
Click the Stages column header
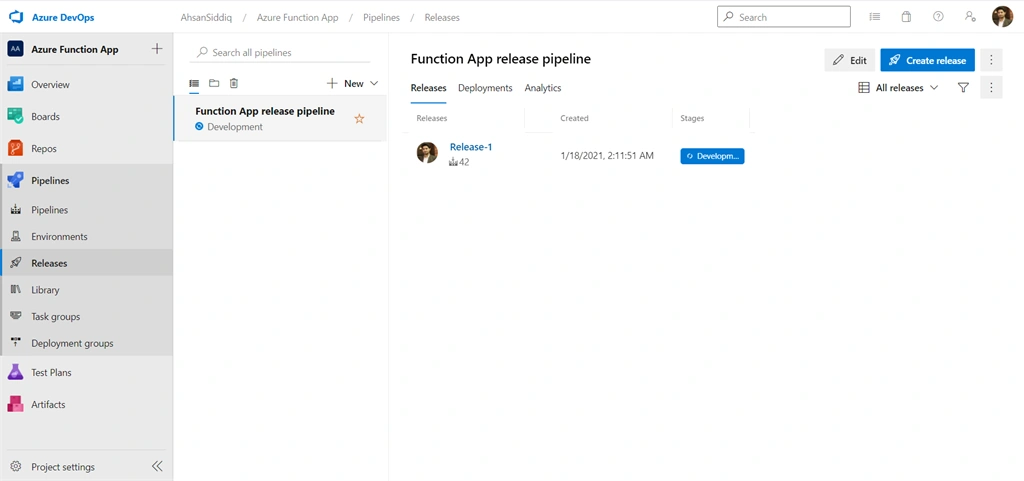pos(692,118)
